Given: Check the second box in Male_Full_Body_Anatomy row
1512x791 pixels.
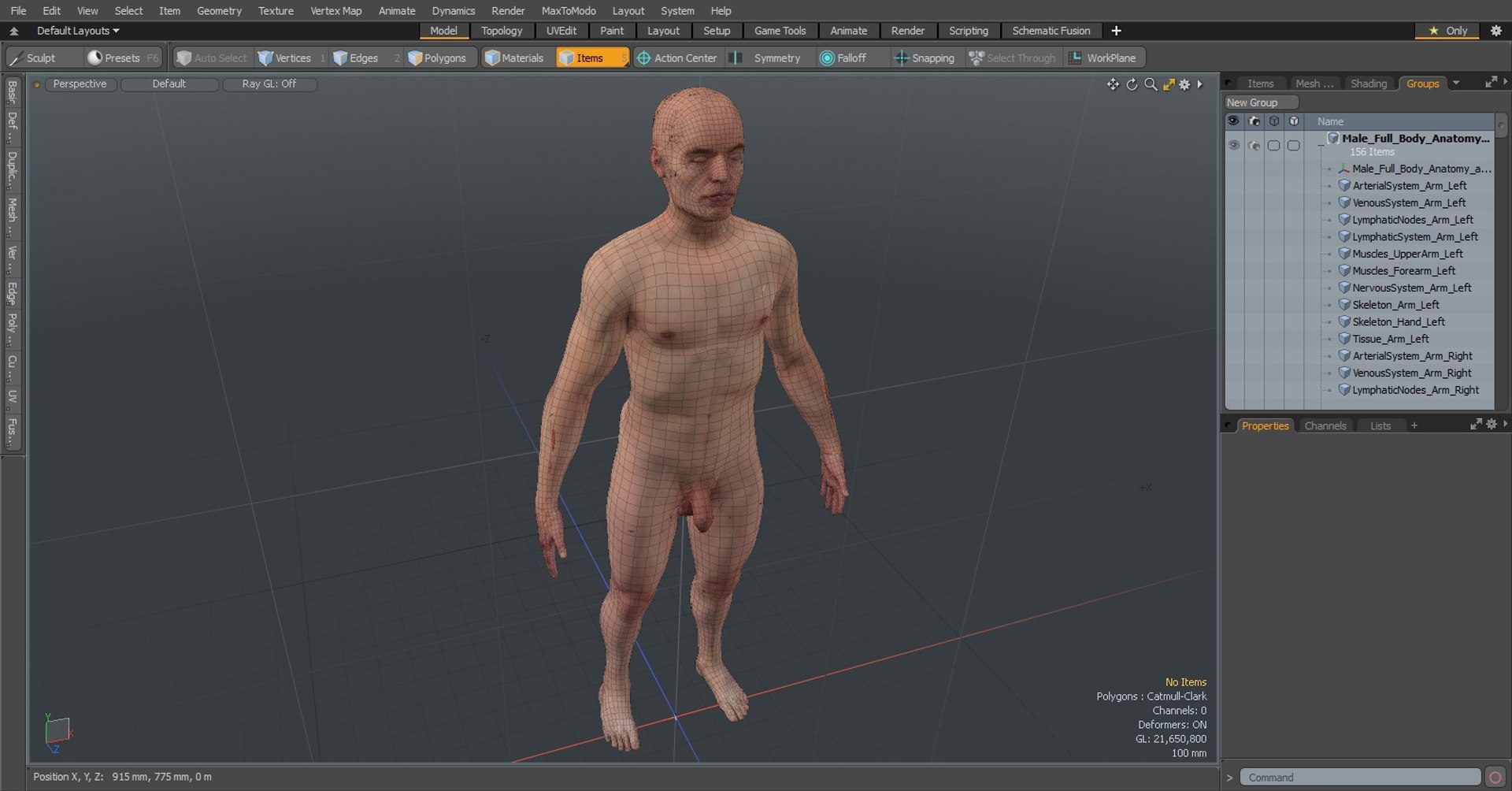Looking at the screenshot, I should (x=1293, y=146).
